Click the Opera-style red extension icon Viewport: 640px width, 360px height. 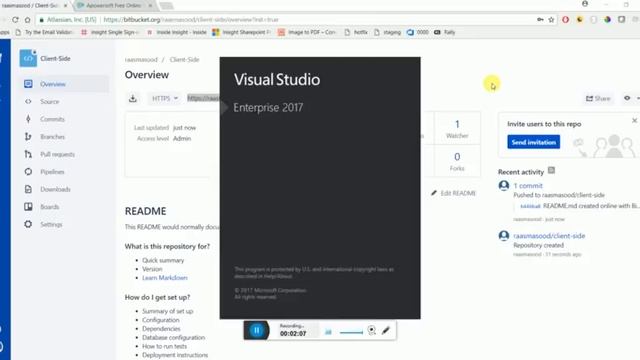(x=565, y=20)
